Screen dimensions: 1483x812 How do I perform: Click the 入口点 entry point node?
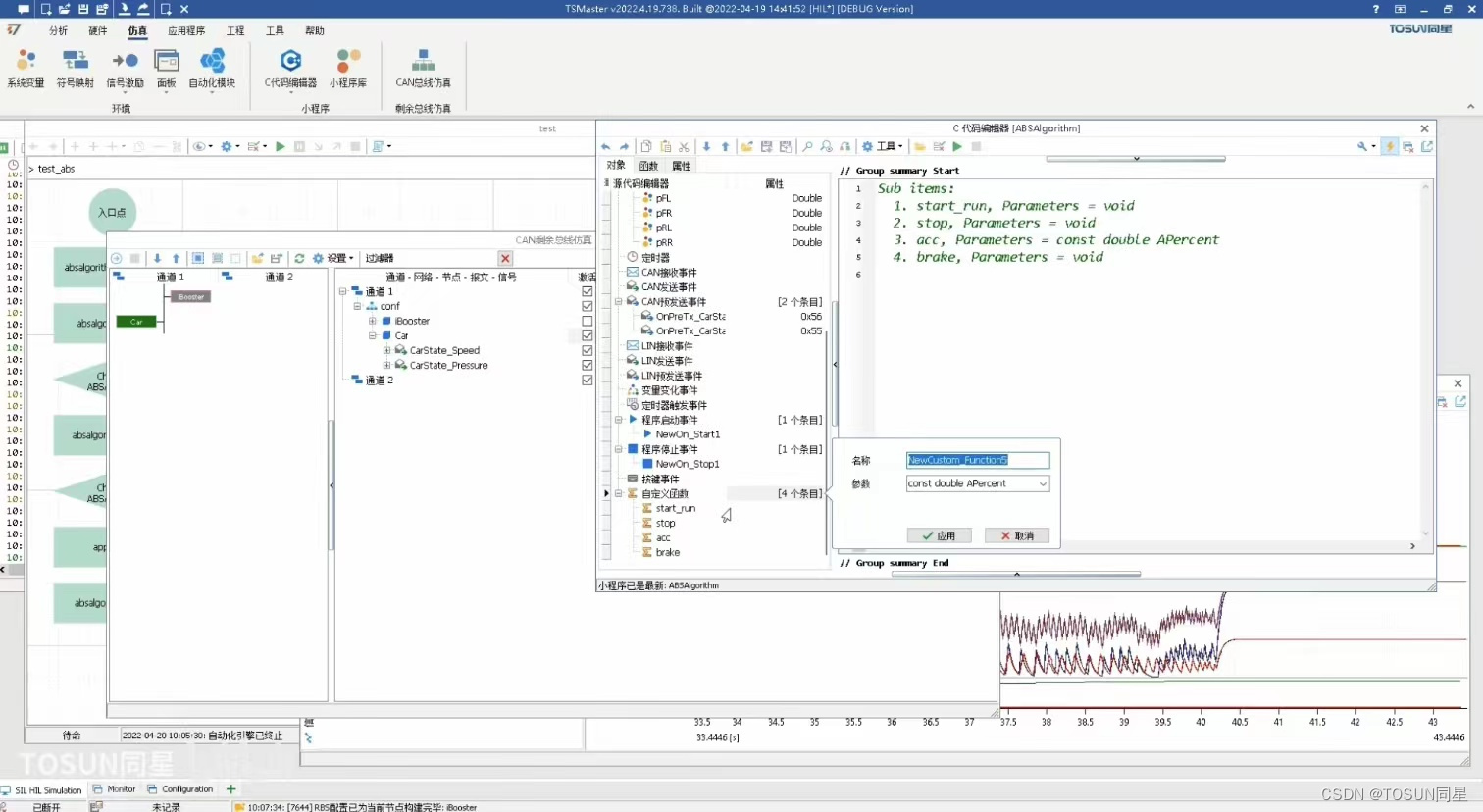click(x=113, y=212)
